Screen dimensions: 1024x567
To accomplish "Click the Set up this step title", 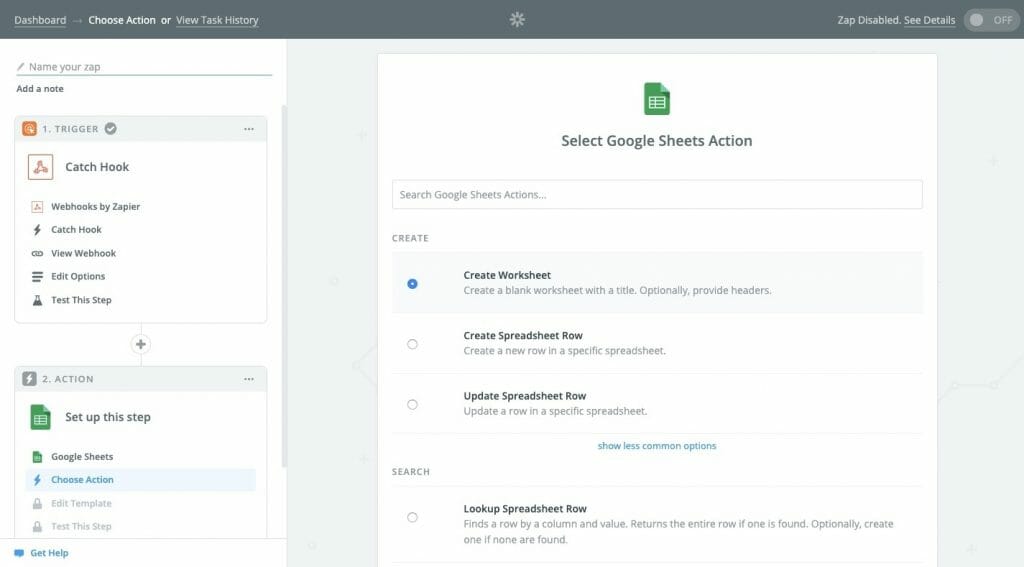I will click(108, 417).
